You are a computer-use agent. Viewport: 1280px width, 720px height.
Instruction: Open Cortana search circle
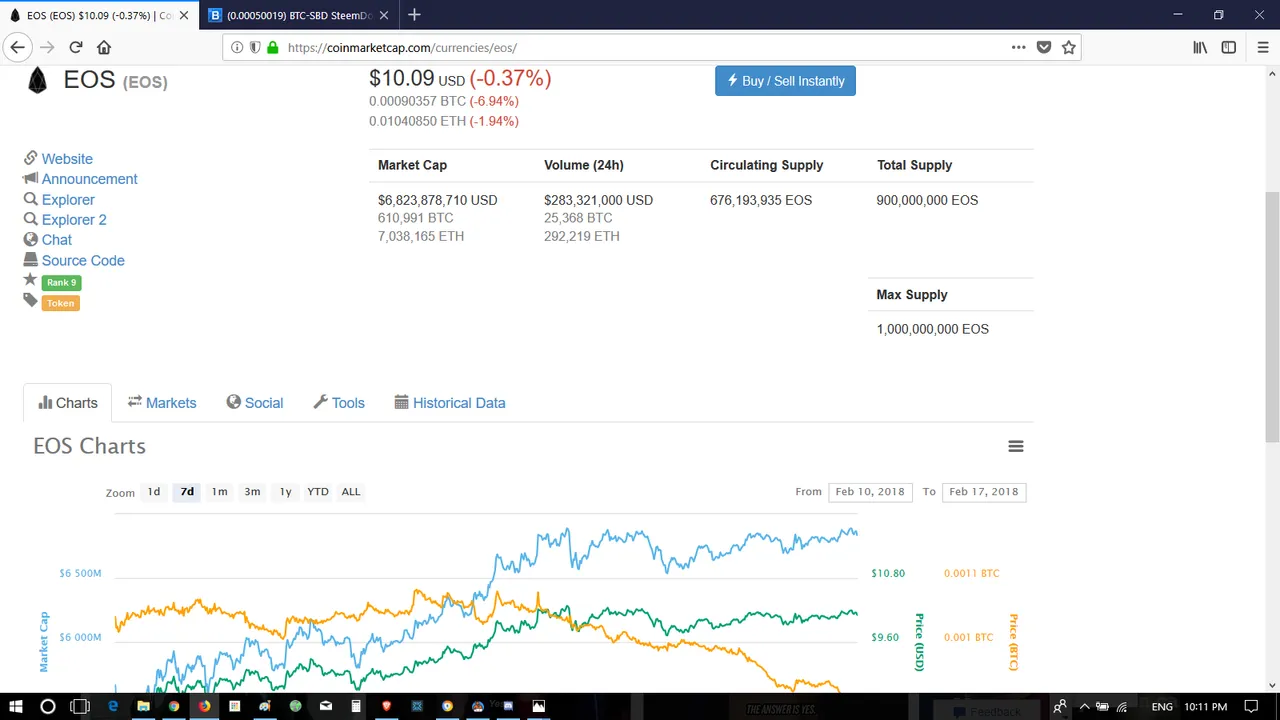point(47,706)
